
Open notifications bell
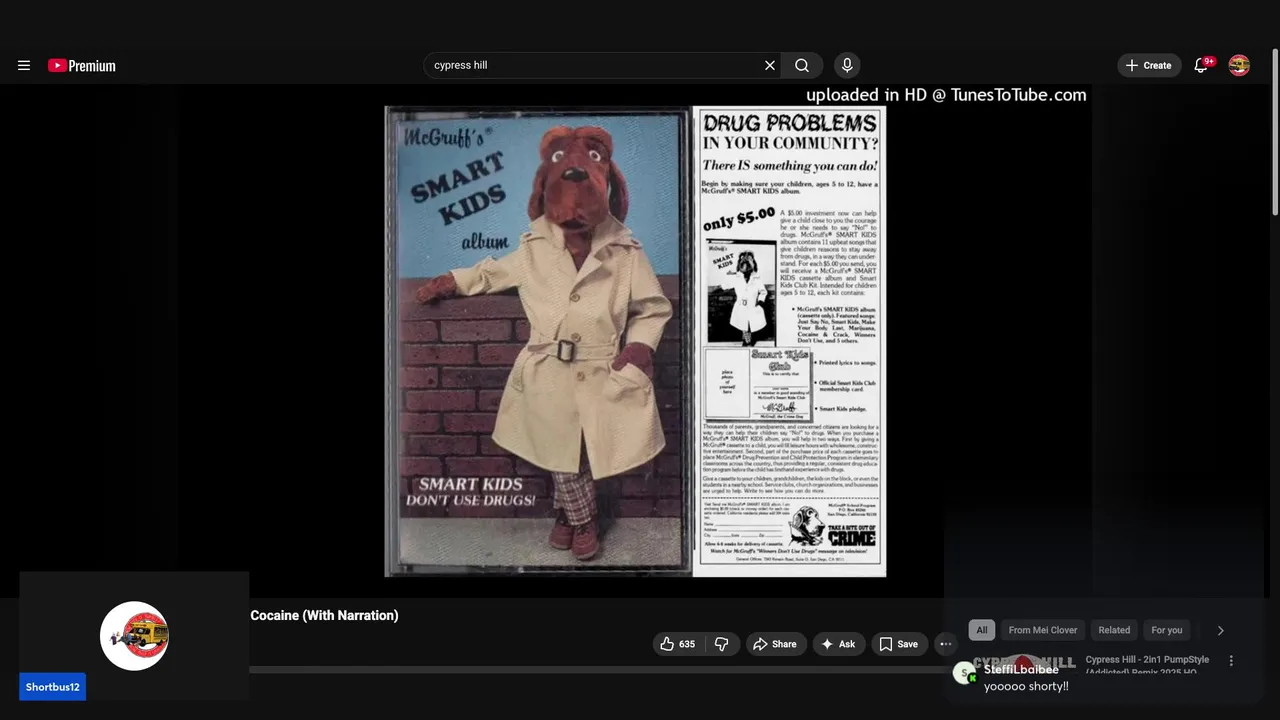1202,65
